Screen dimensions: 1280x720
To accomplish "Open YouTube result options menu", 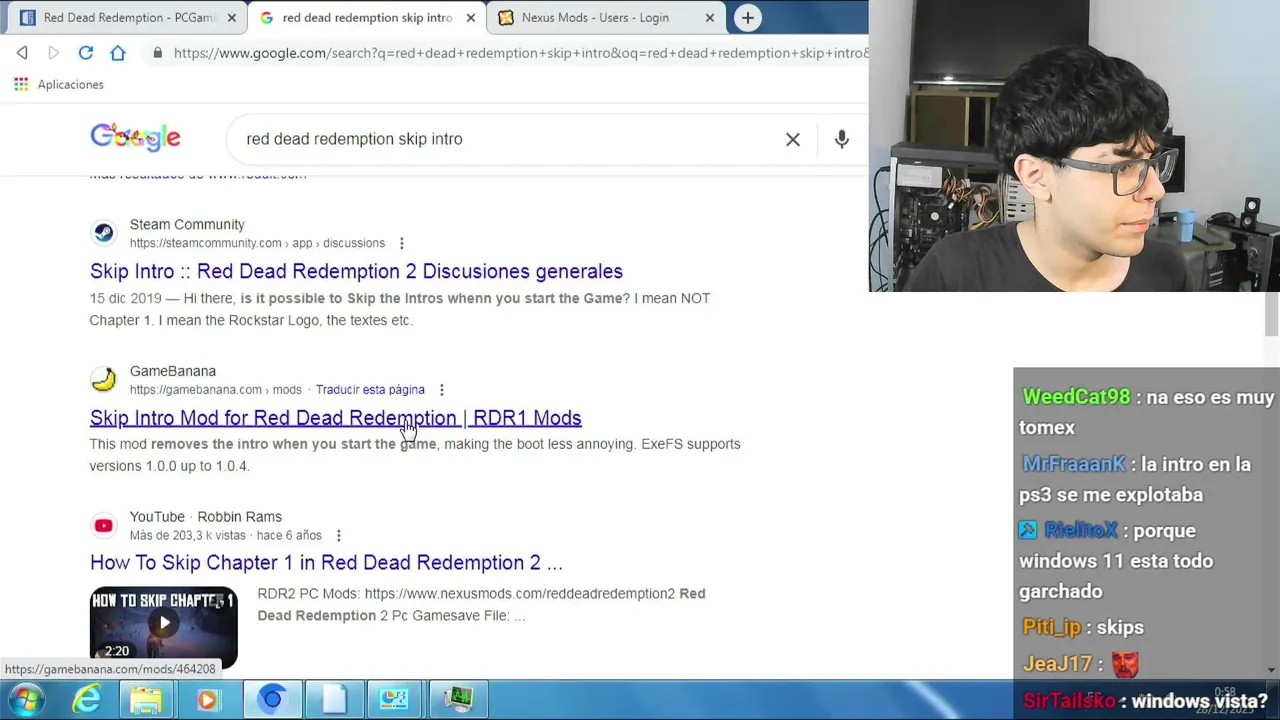I will [x=339, y=535].
